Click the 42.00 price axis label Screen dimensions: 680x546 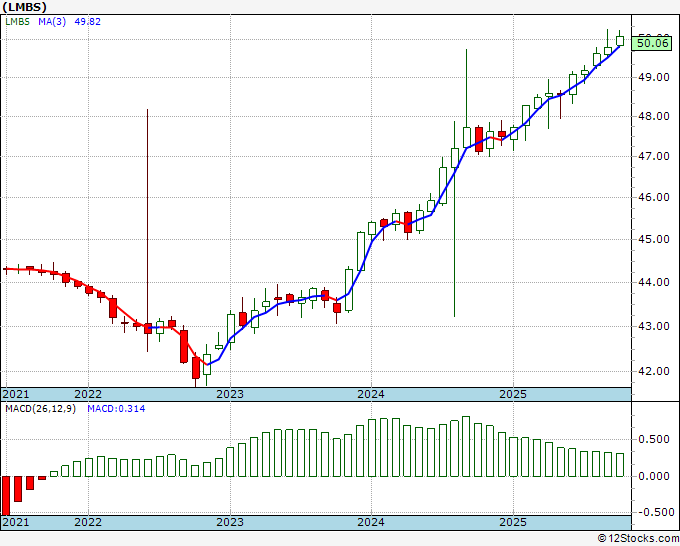pyautogui.click(x=654, y=371)
